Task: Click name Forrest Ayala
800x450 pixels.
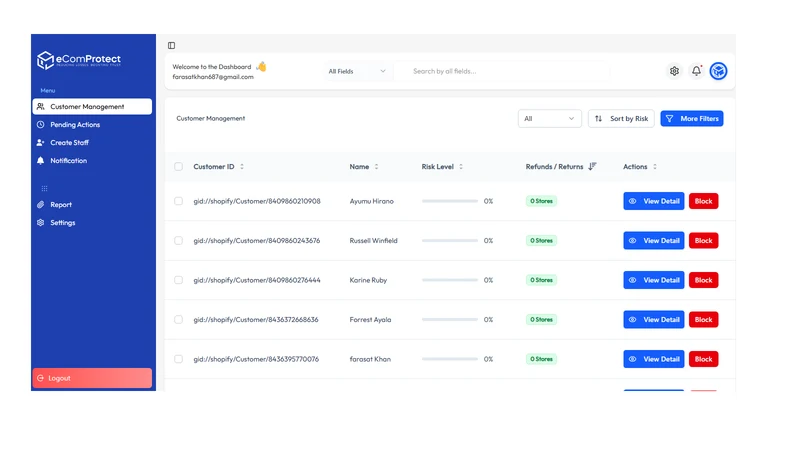Action: coord(370,319)
